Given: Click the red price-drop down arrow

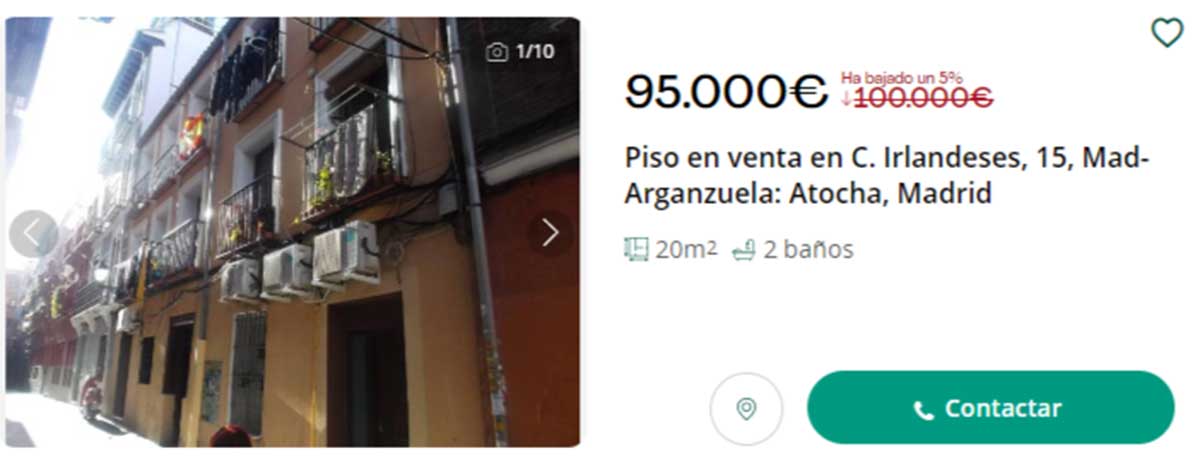Looking at the screenshot, I should pyautogui.click(x=846, y=98).
